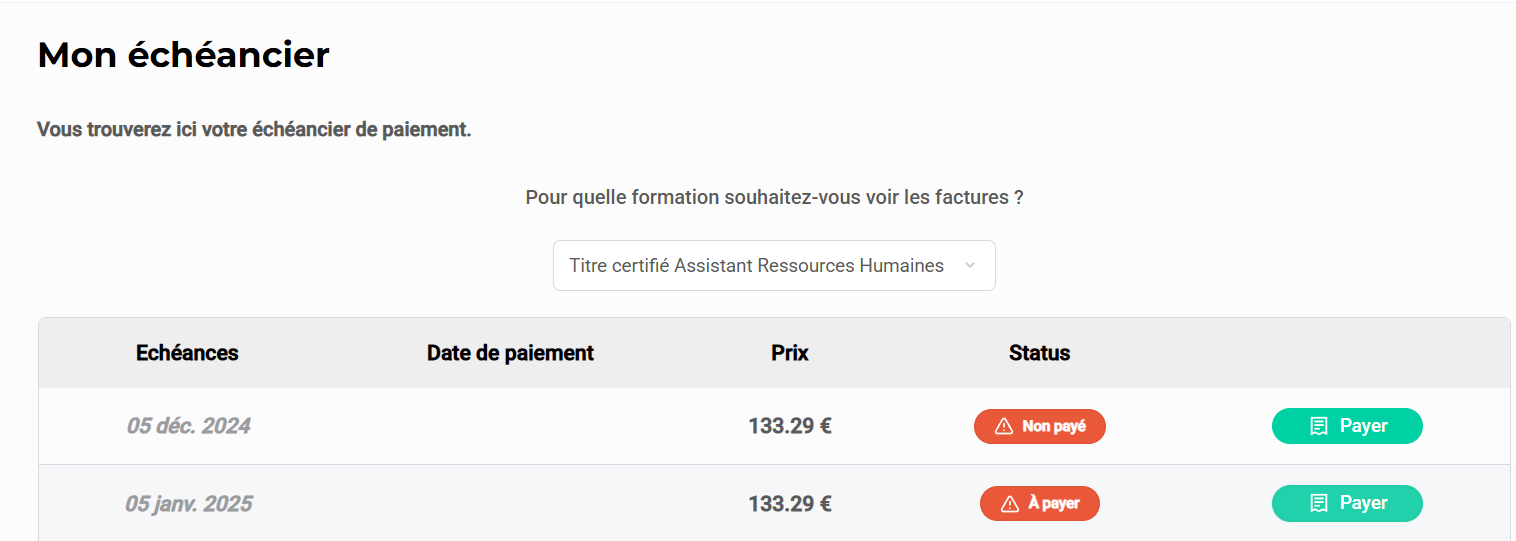Expand formation list using the chevron arrow
The image size is (1516, 541).
[969, 266]
